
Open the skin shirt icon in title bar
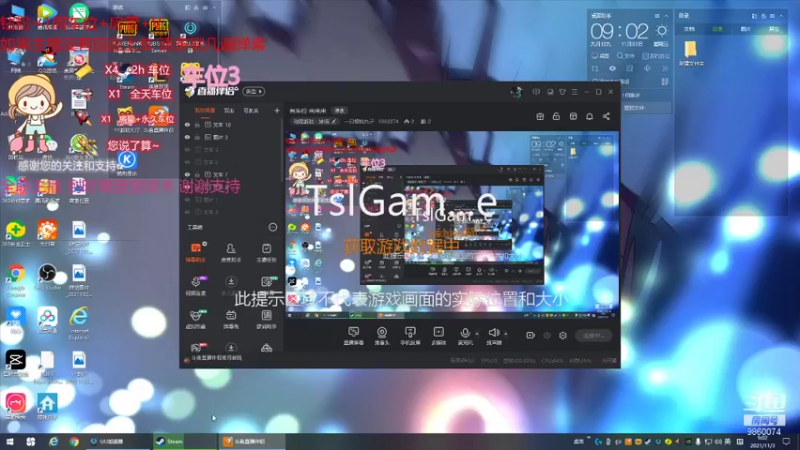pyautogui.click(x=562, y=92)
